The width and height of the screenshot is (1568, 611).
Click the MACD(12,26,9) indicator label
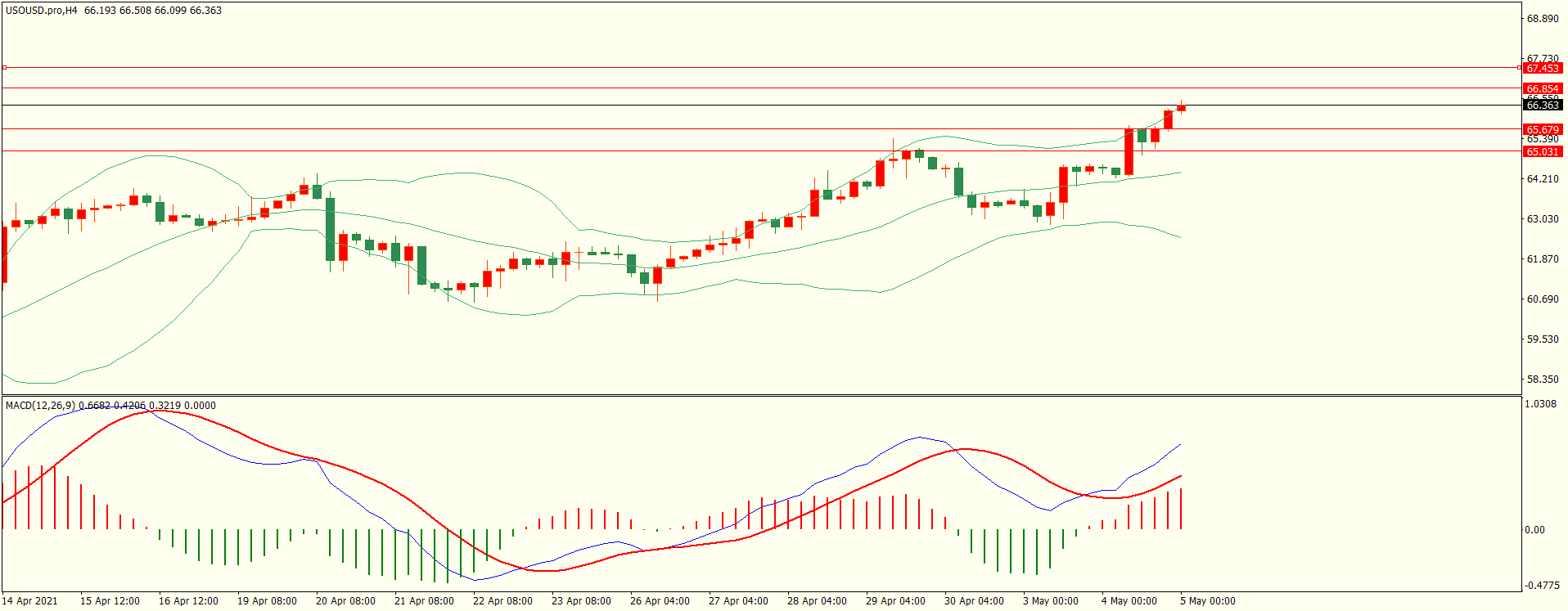(40, 406)
